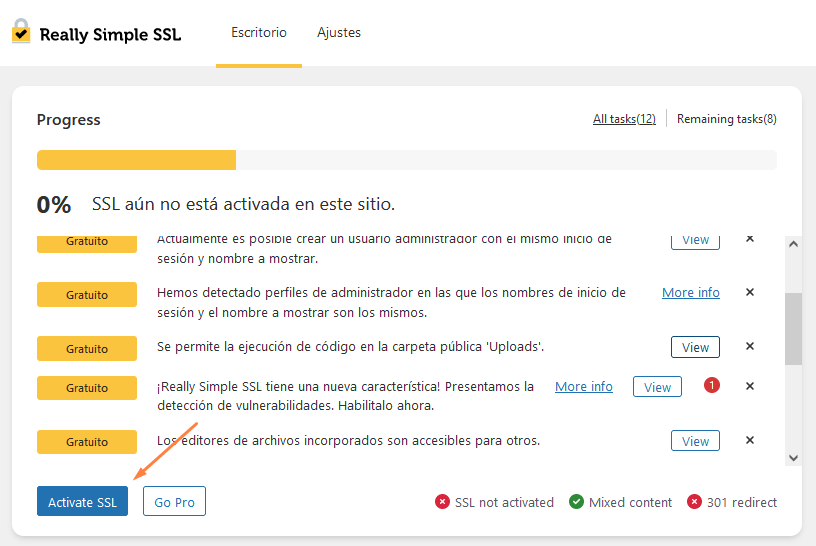Dismiss the vulnerability detection feature notice

point(750,386)
